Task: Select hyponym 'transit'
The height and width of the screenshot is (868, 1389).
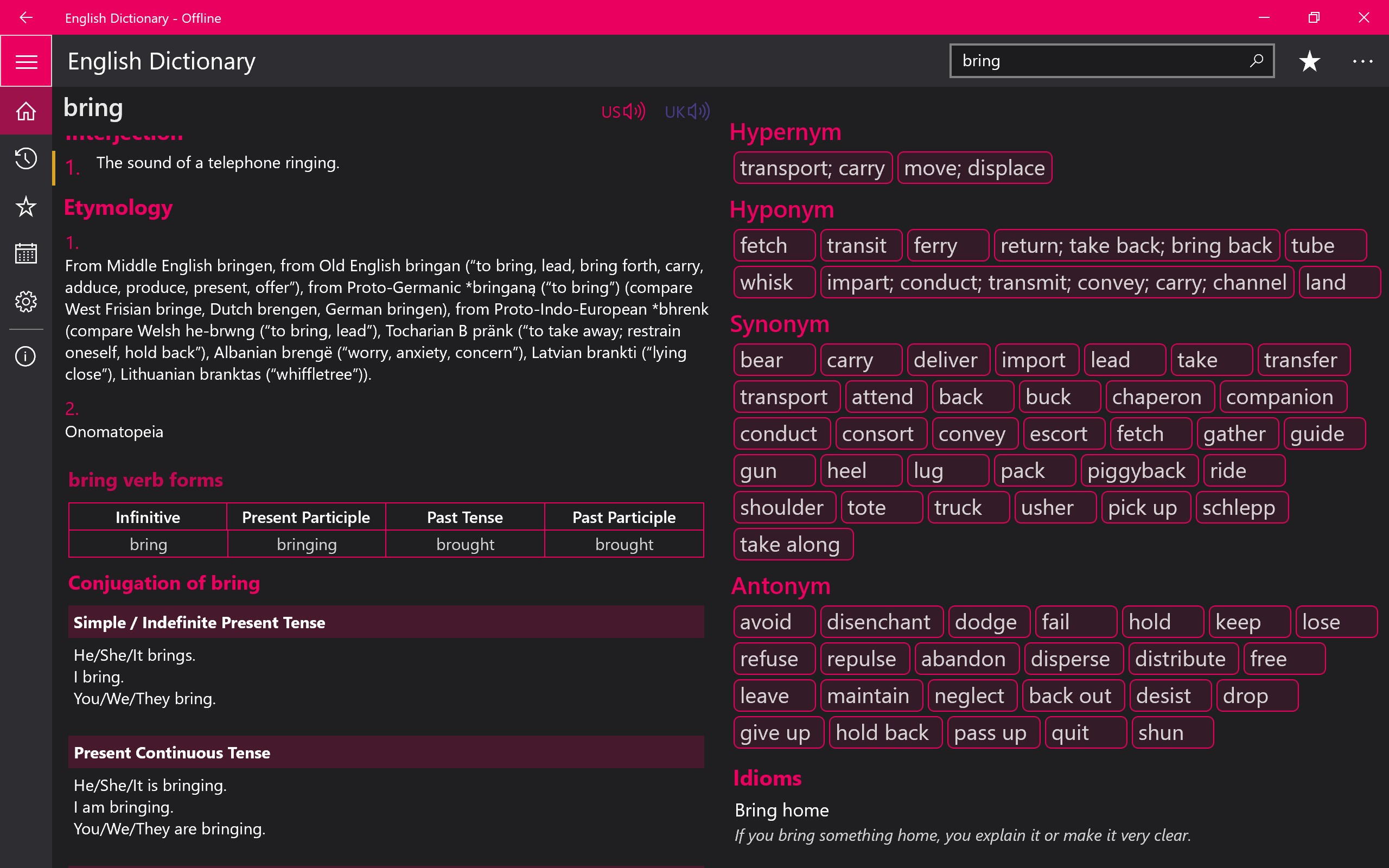Action: [x=861, y=246]
